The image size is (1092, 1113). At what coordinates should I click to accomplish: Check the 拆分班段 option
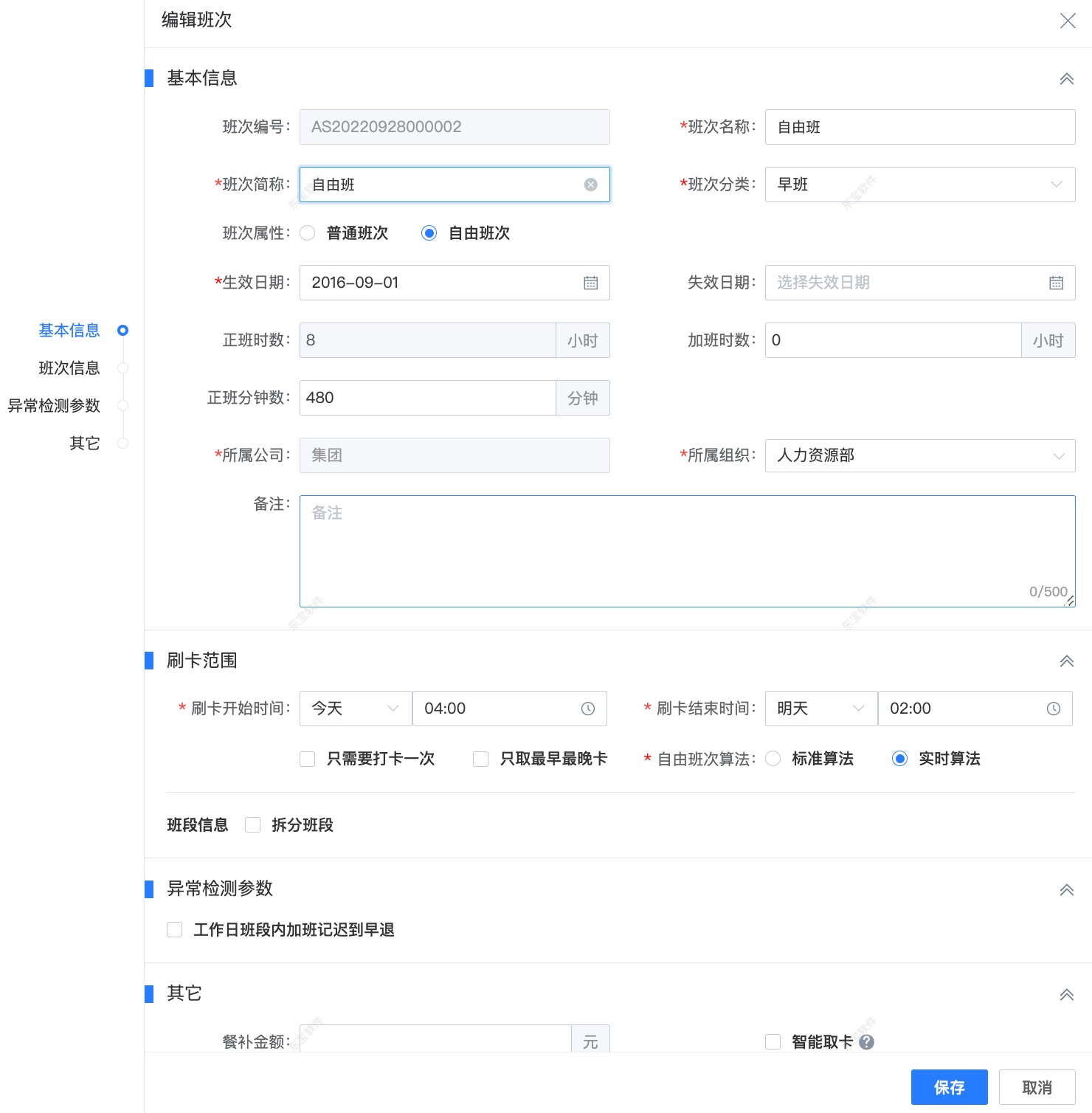tap(253, 825)
